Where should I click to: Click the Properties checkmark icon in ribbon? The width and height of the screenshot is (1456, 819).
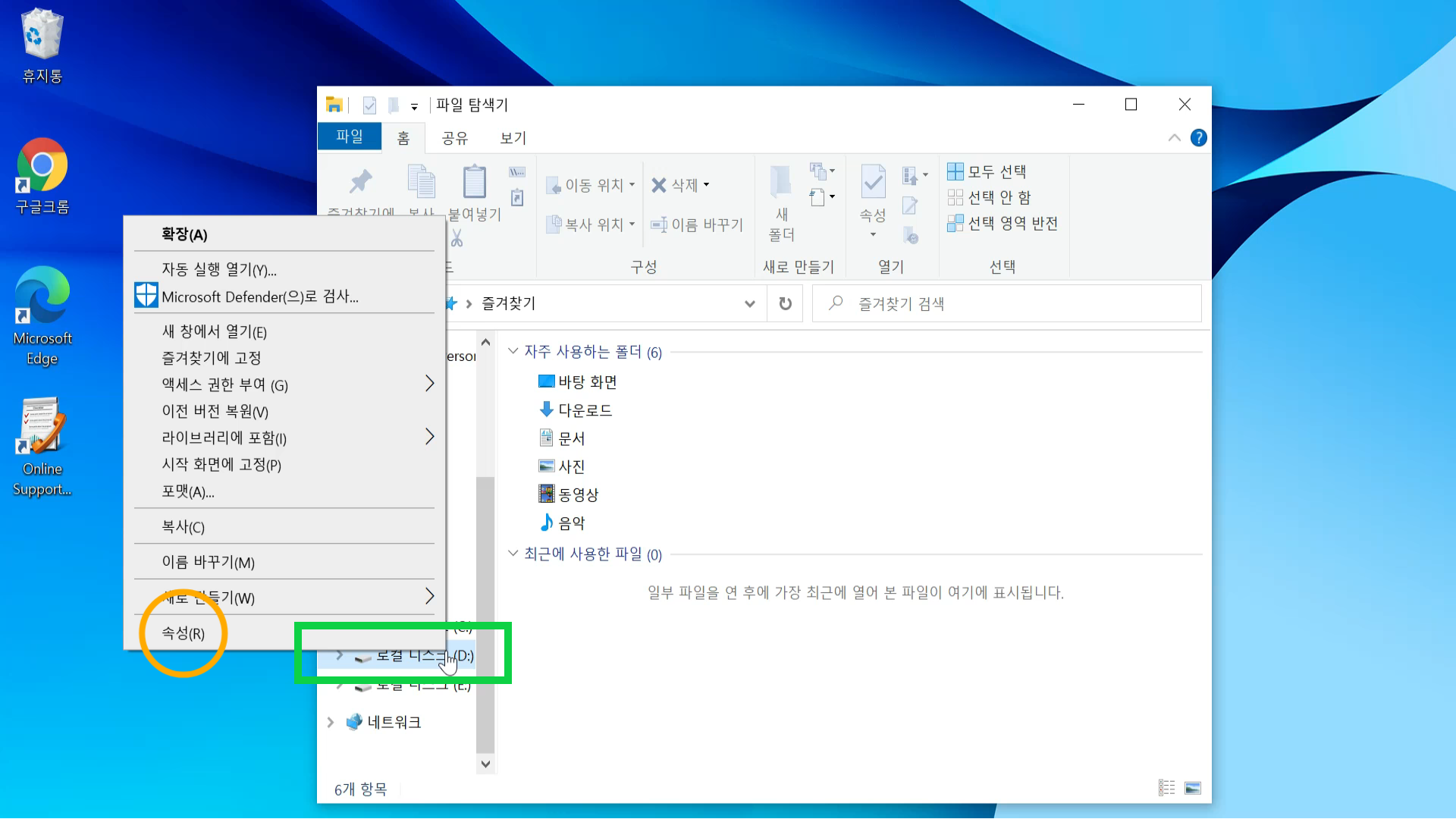point(873,184)
